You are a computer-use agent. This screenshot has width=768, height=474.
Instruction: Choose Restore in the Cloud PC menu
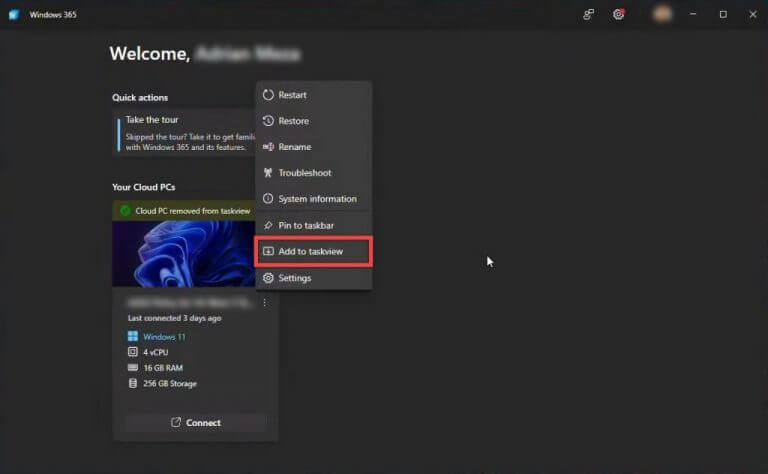coord(313,121)
